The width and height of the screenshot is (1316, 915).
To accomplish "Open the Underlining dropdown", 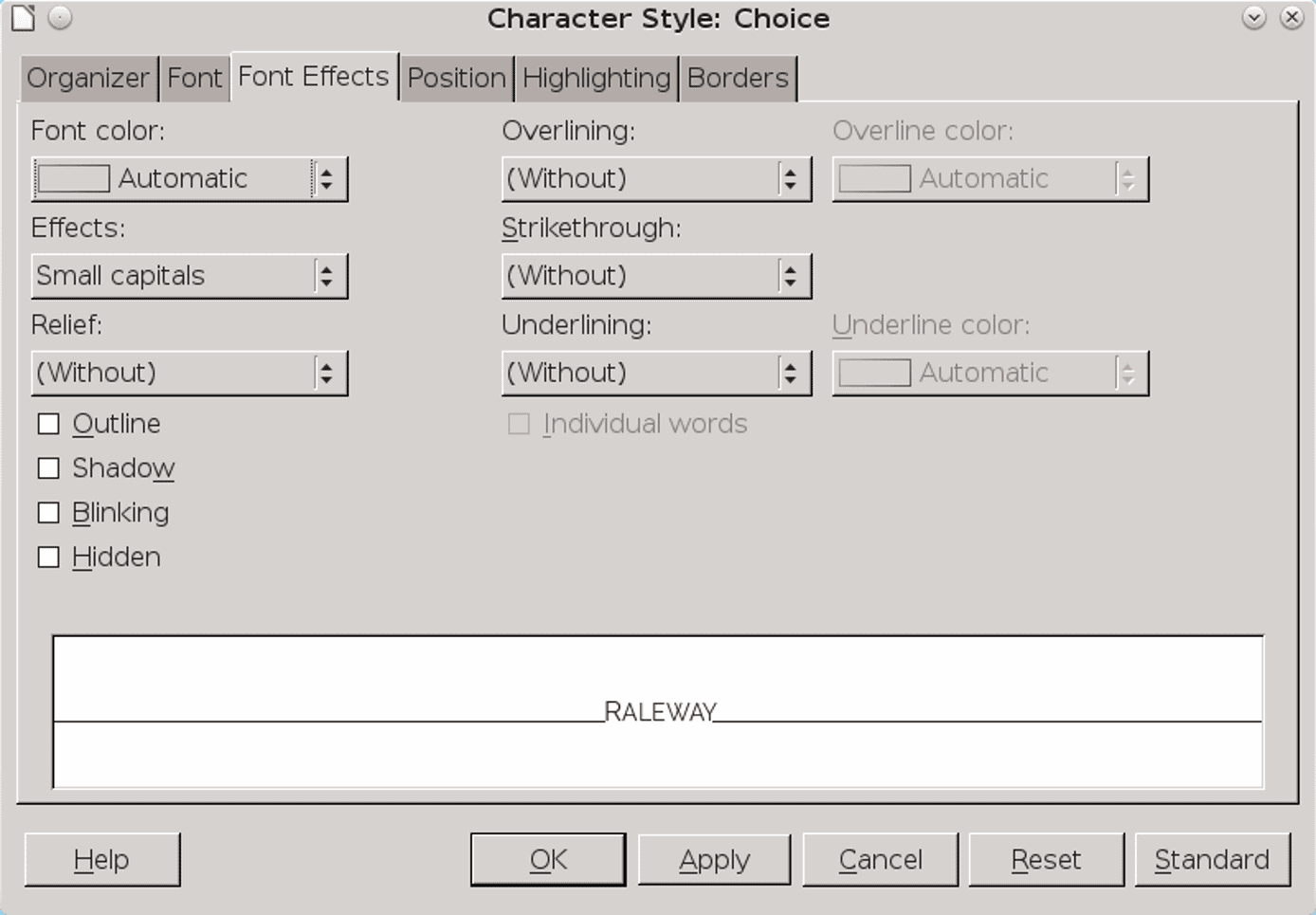I will tap(789, 373).
